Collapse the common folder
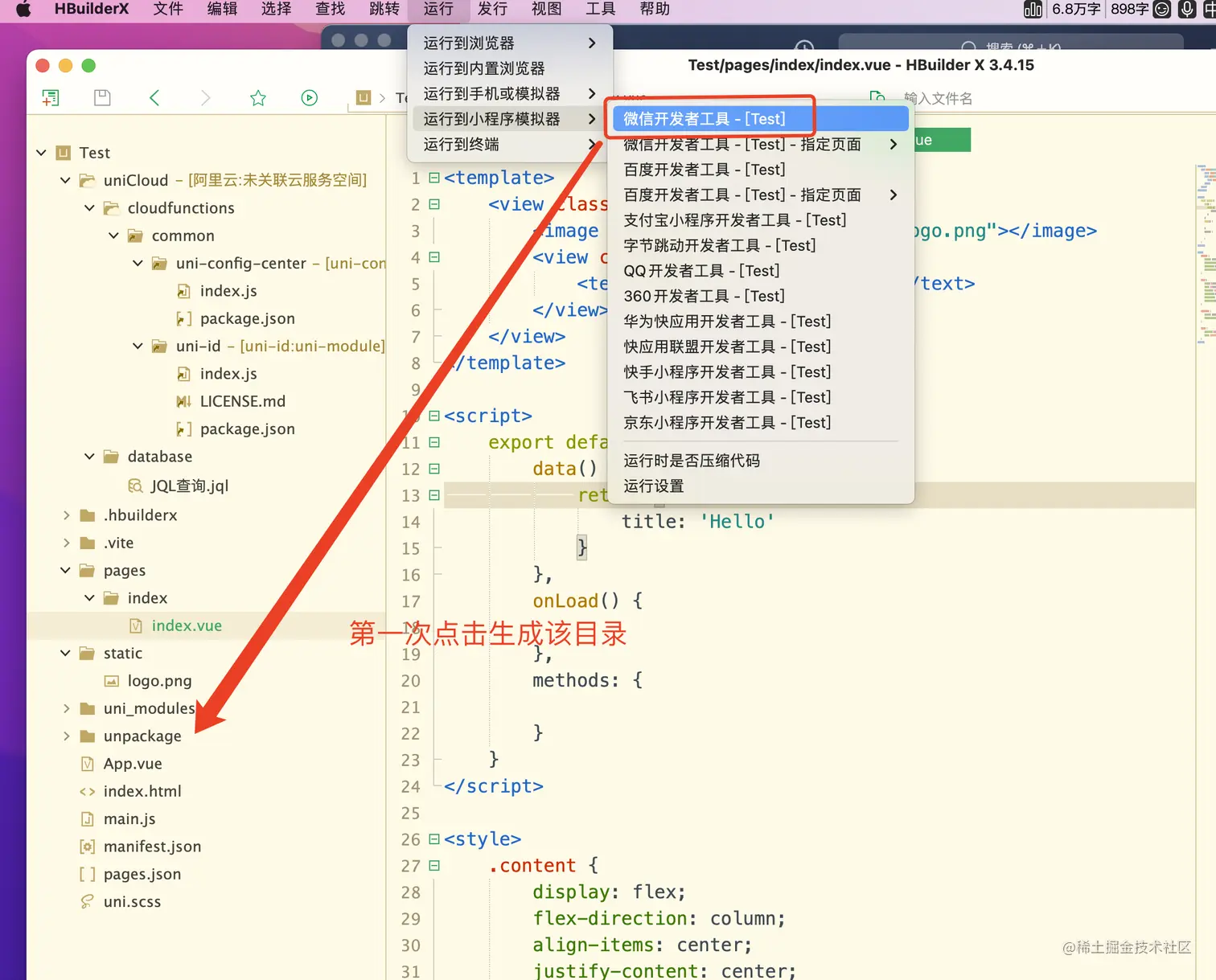The width and height of the screenshot is (1216, 980). [113, 236]
